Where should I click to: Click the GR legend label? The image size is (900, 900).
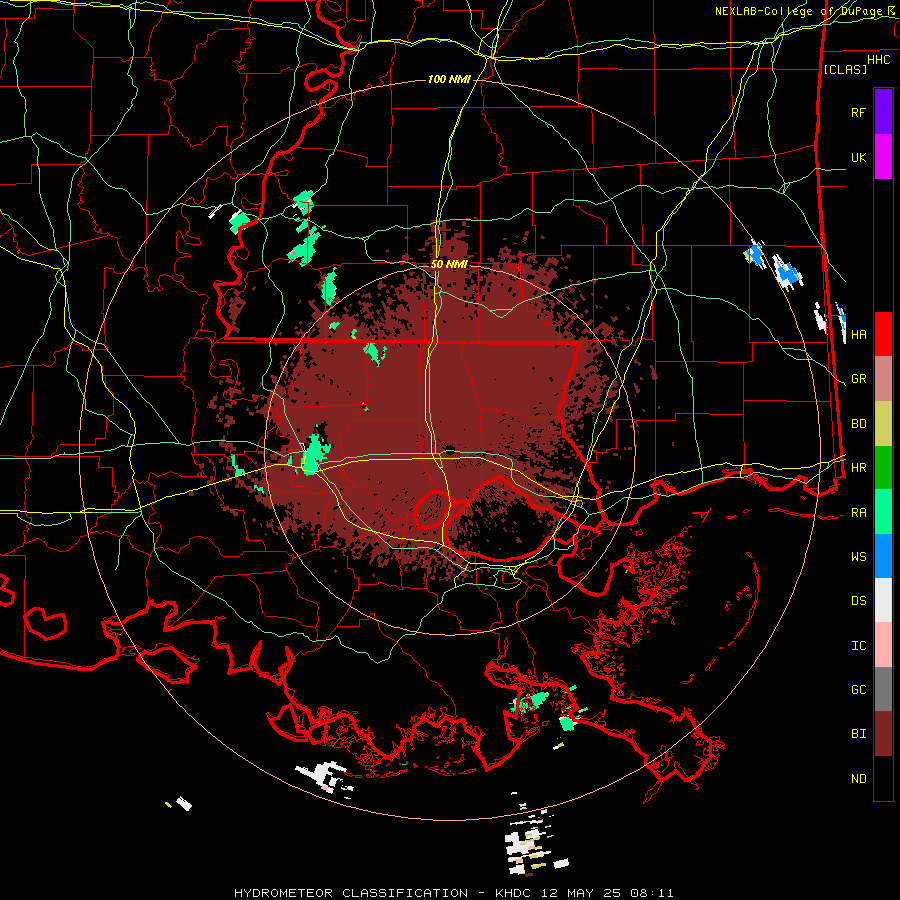click(x=858, y=379)
